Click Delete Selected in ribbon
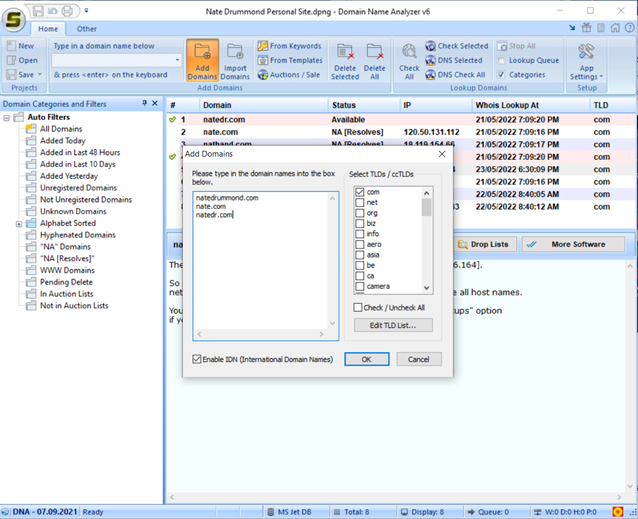Screen dimensions: 638x519 [345, 60]
